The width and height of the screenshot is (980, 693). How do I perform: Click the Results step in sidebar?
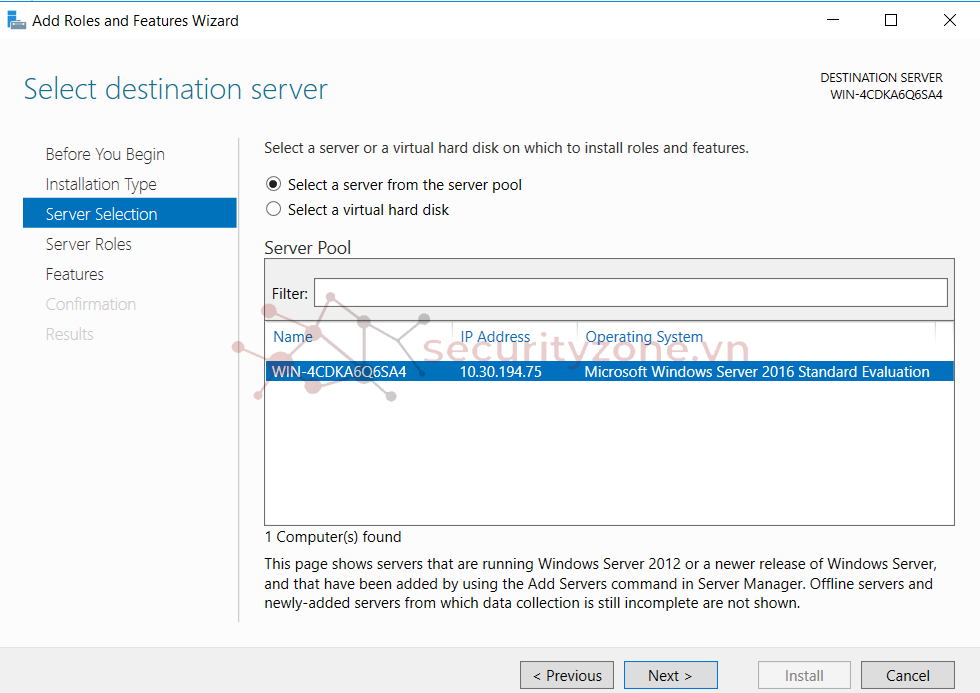[69, 334]
